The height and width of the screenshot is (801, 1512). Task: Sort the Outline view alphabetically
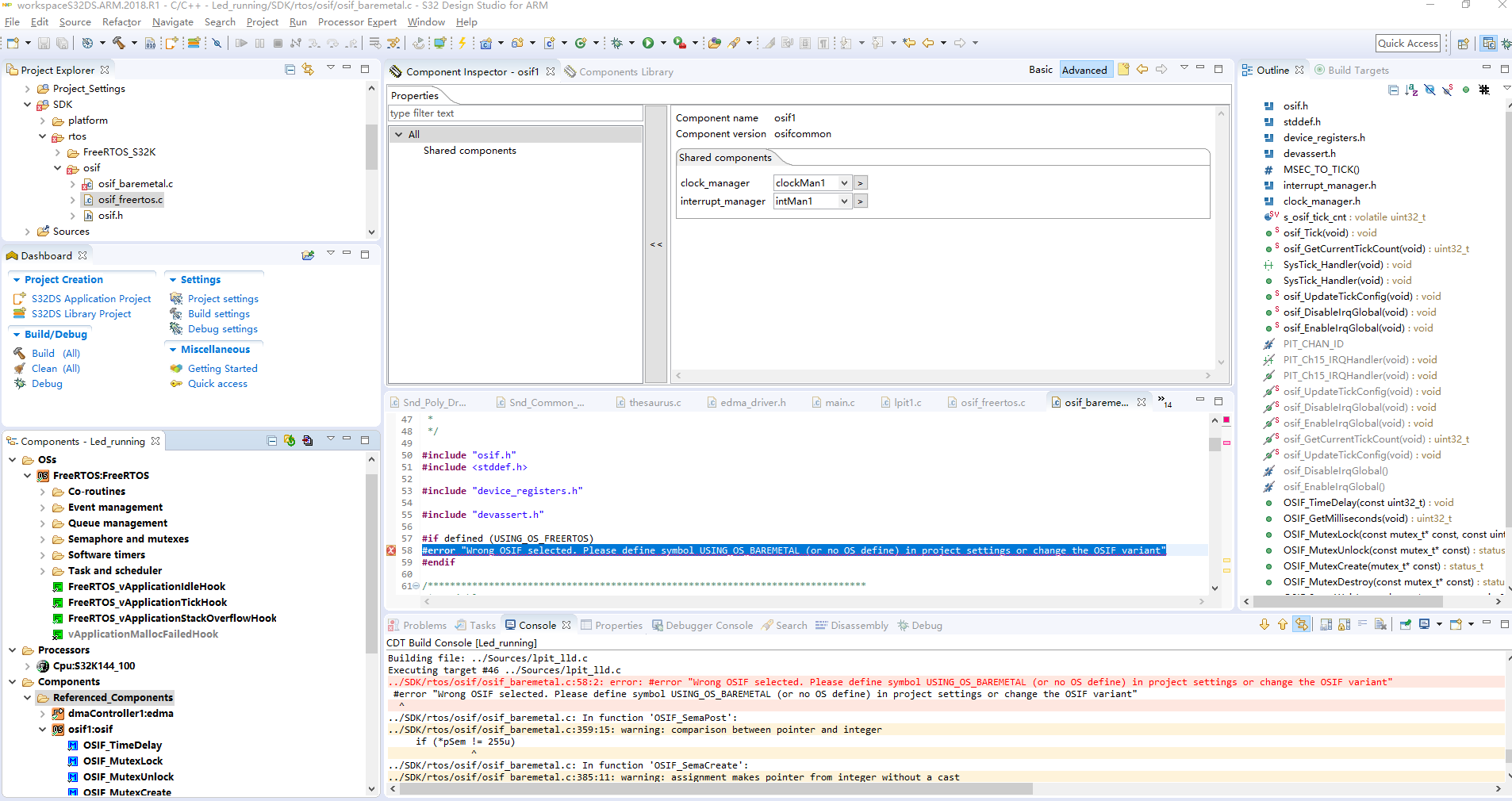[1411, 90]
